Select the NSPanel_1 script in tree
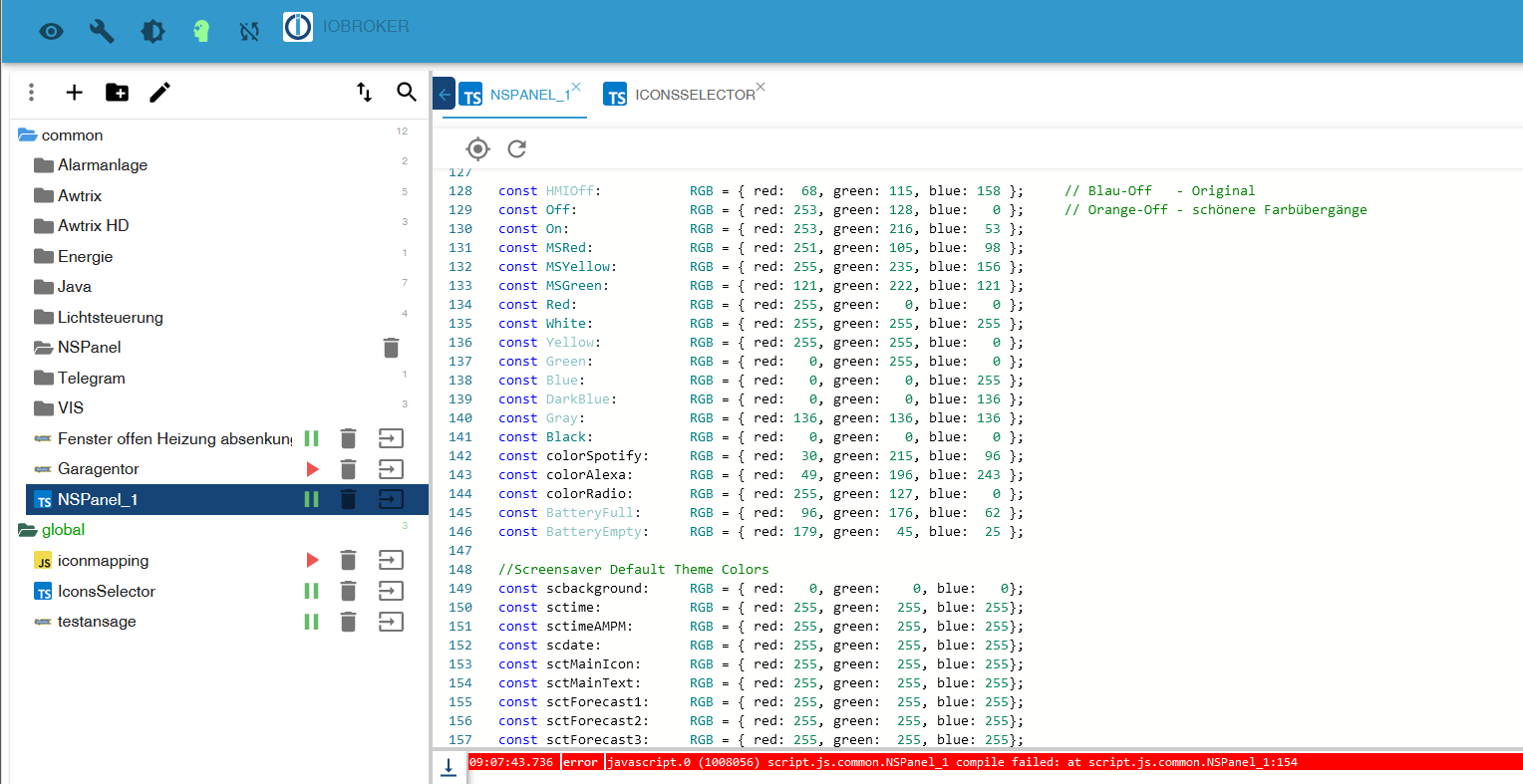The image size is (1523, 784). point(98,500)
